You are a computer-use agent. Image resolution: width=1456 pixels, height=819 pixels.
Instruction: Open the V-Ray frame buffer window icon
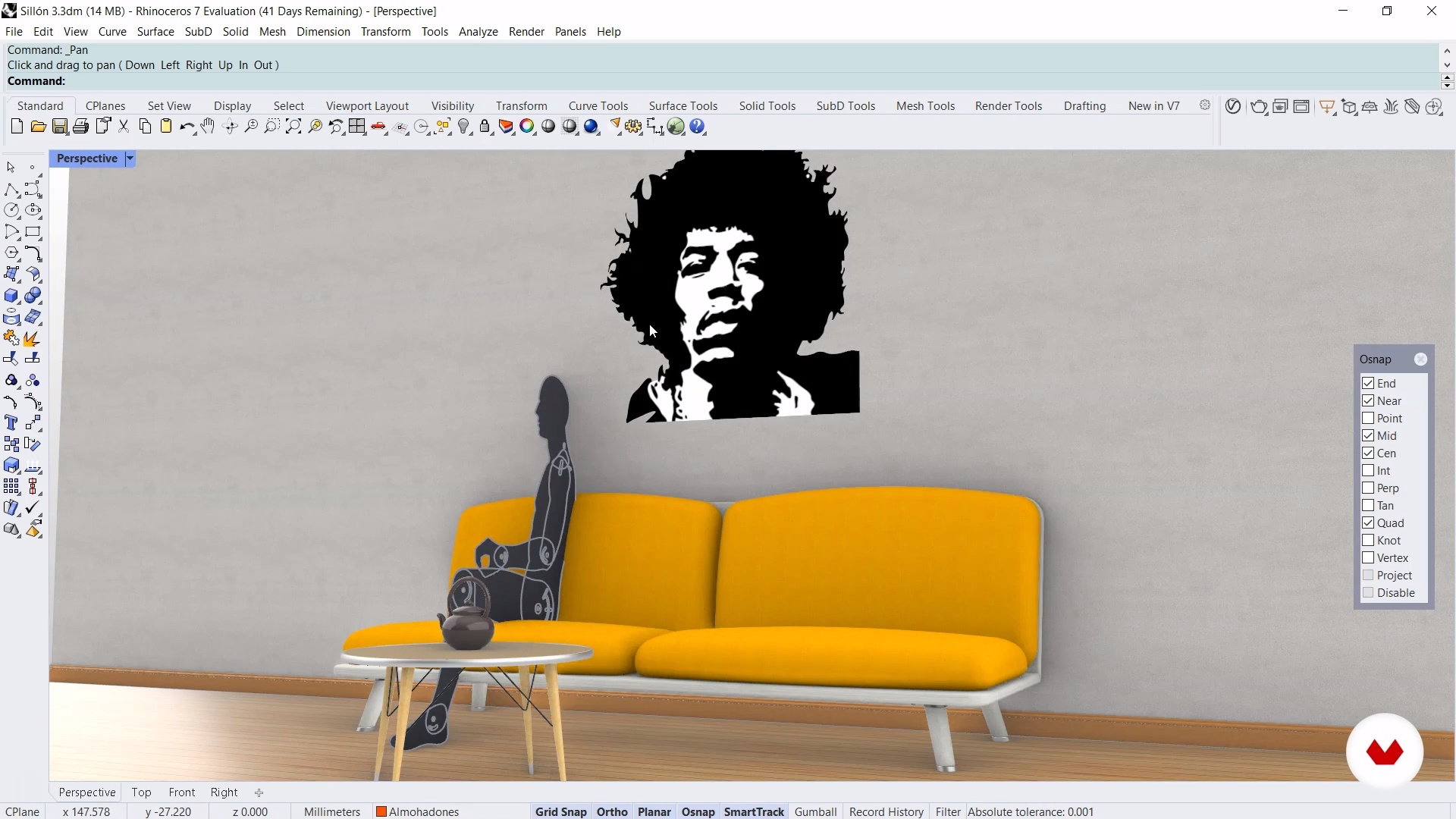[1301, 107]
